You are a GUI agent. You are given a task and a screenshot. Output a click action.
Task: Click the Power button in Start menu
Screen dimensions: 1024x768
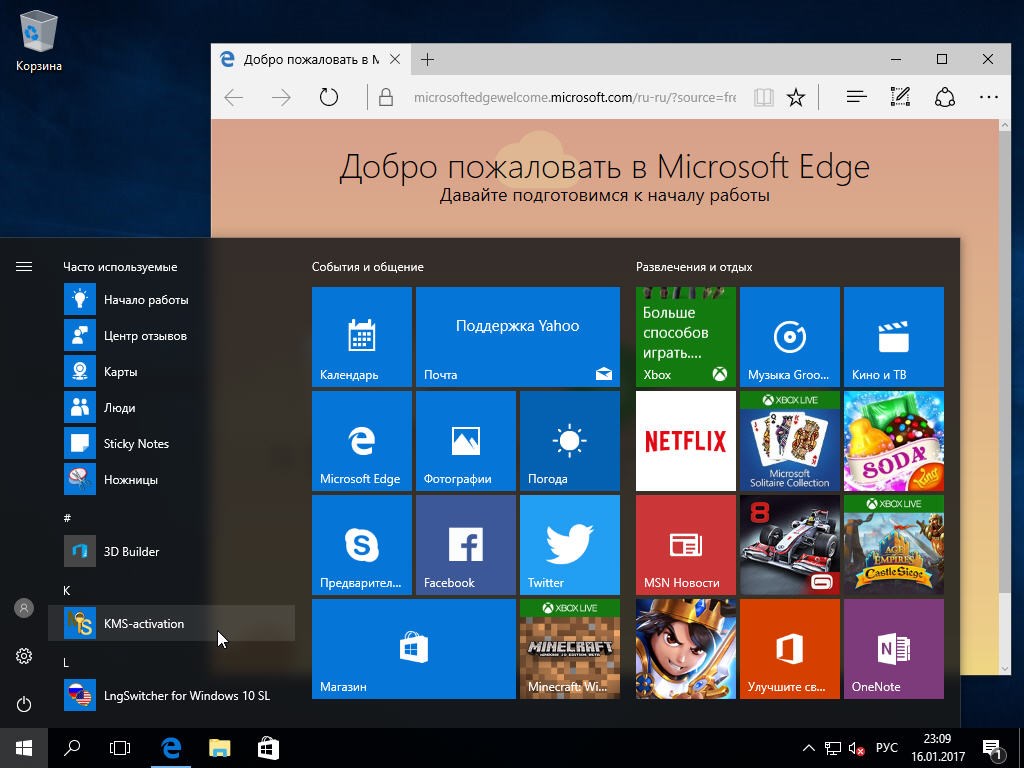coord(24,704)
